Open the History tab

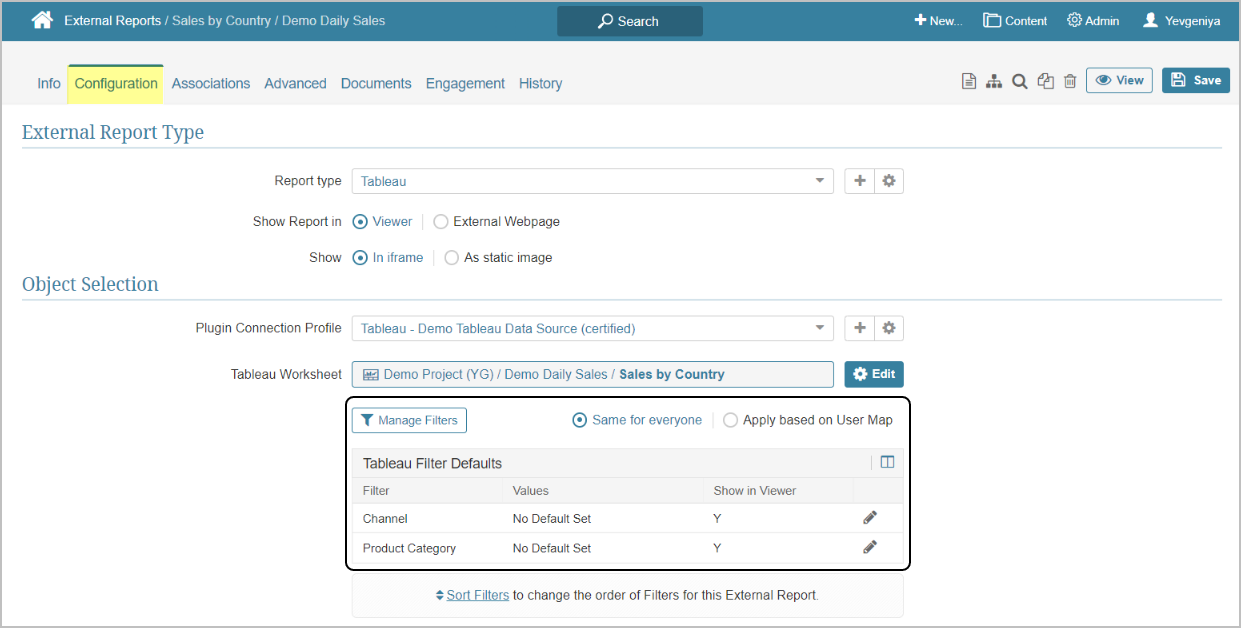point(540,84)
